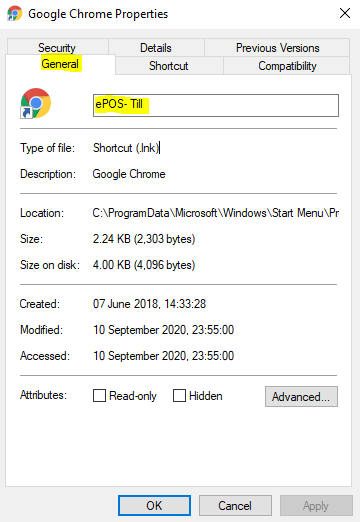Click the large Chrome shortcut icon
This screenshot has height=522, width=360.
click(36, 103)
